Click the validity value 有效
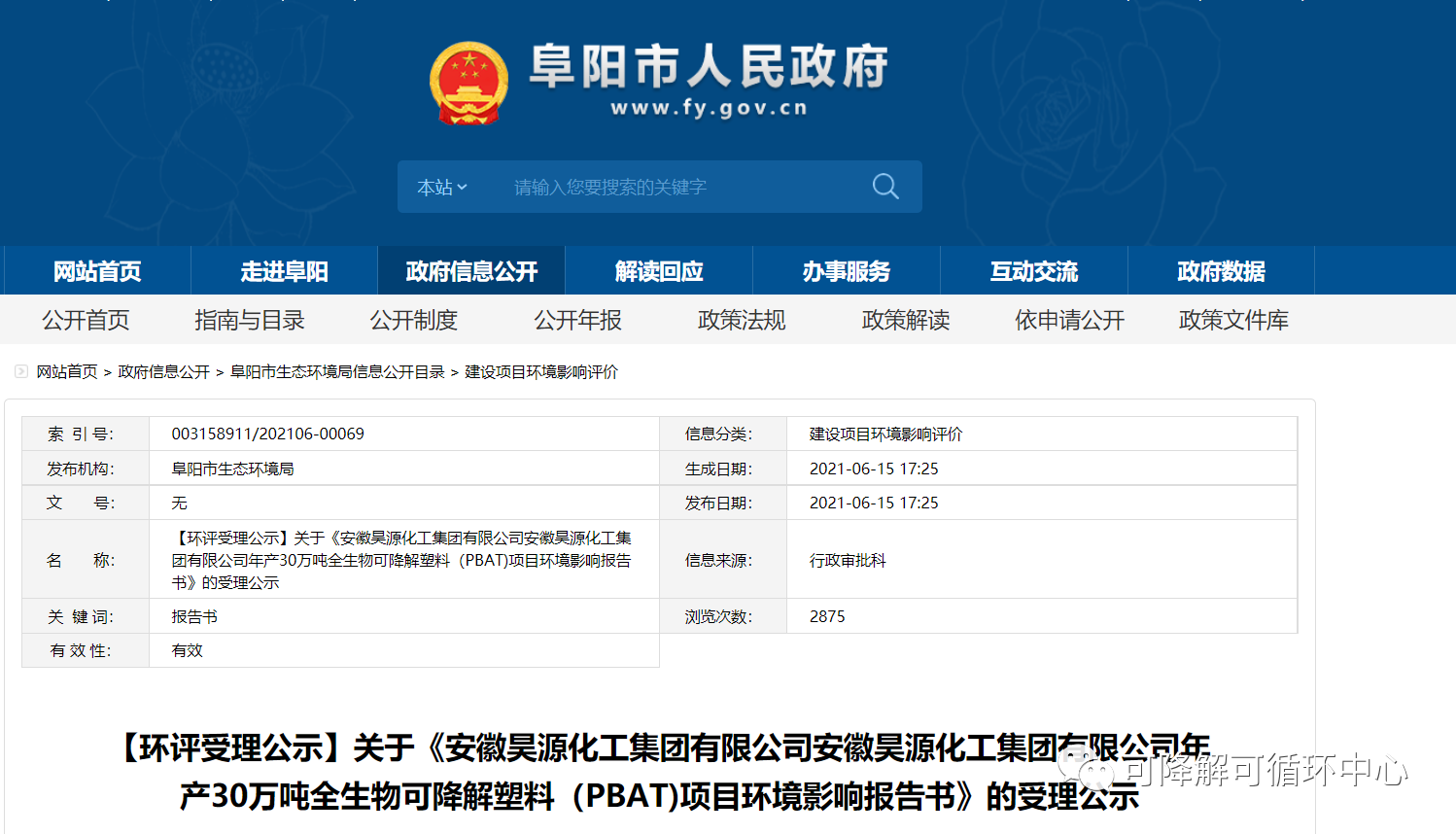1456x834 pixels. click(x=188, y=650)
